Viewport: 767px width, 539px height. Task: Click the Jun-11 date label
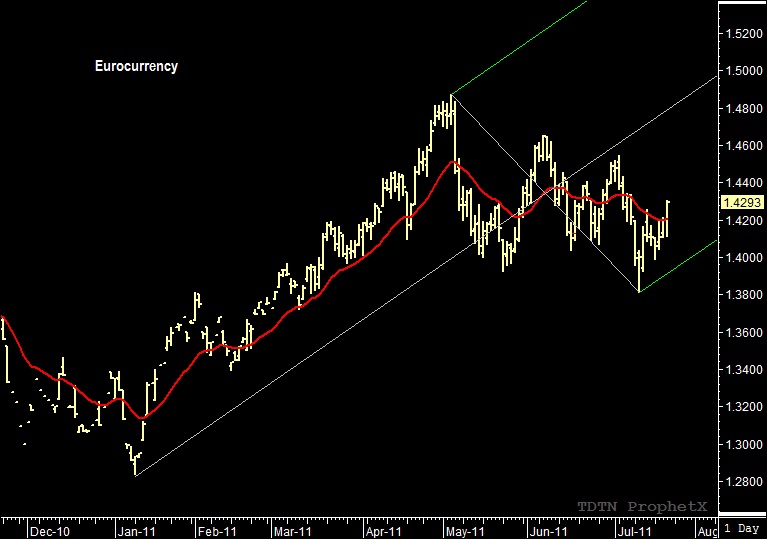548,532
